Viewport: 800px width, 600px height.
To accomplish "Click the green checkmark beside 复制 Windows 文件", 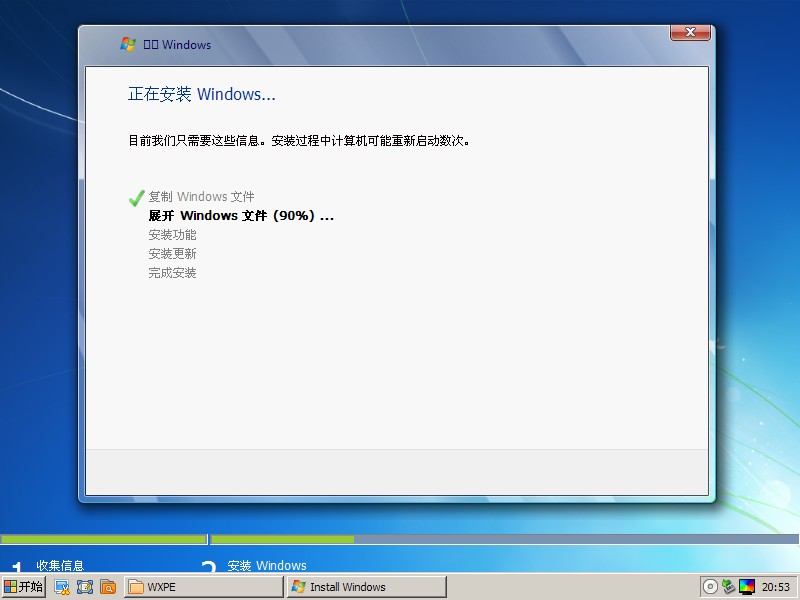I will click(137, 197).
